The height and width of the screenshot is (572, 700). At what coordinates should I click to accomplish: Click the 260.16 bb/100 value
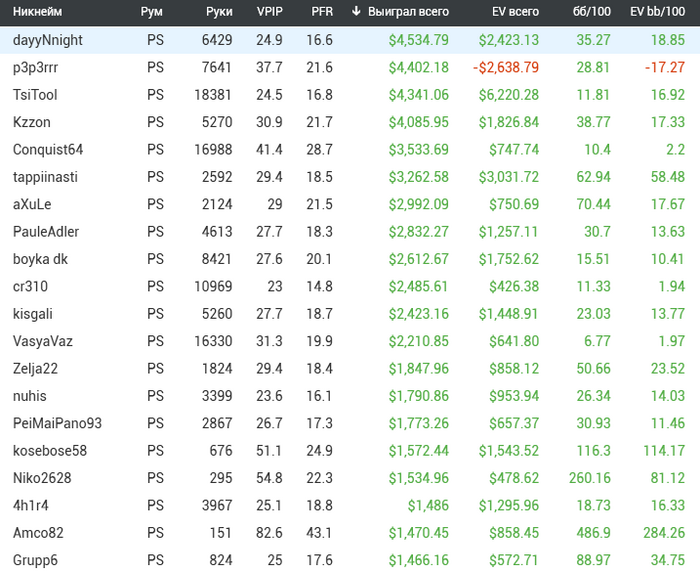pos(590,478)
